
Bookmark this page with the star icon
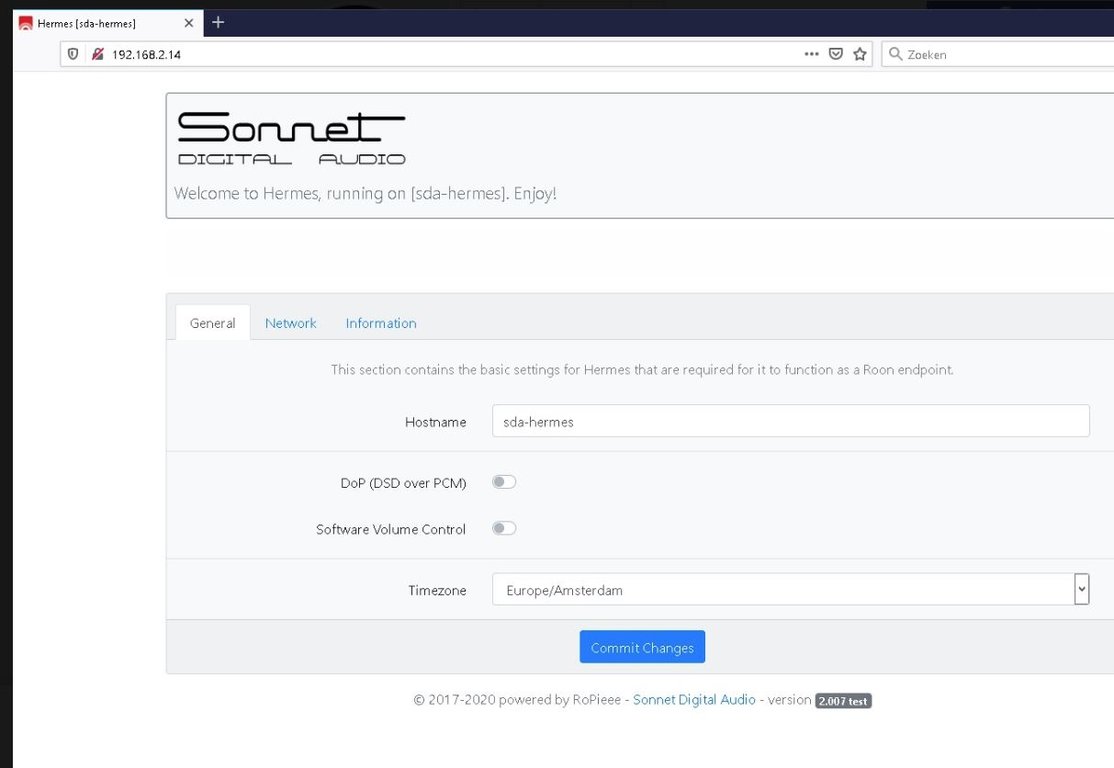coord(860,54)
